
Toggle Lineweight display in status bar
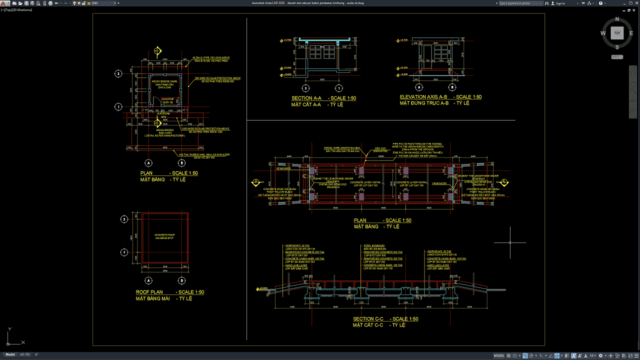(x=567, y=356)
